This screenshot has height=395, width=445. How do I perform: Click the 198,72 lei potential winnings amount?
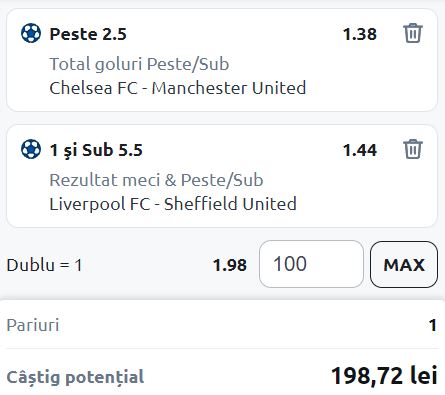pyautogui.click(x=384, y=376)
